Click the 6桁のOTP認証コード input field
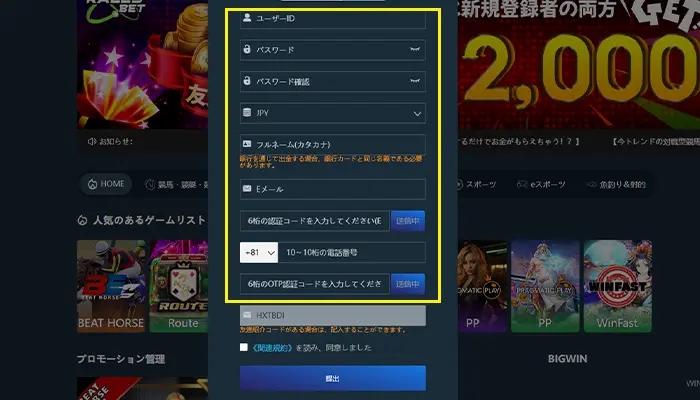 click(x=315, y=284)
